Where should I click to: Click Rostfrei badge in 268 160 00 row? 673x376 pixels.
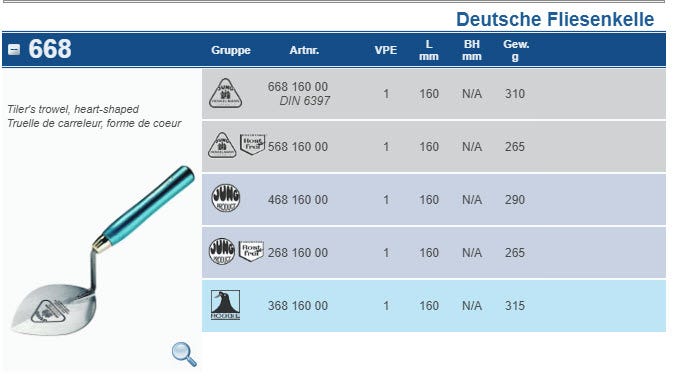pos(251,251)
